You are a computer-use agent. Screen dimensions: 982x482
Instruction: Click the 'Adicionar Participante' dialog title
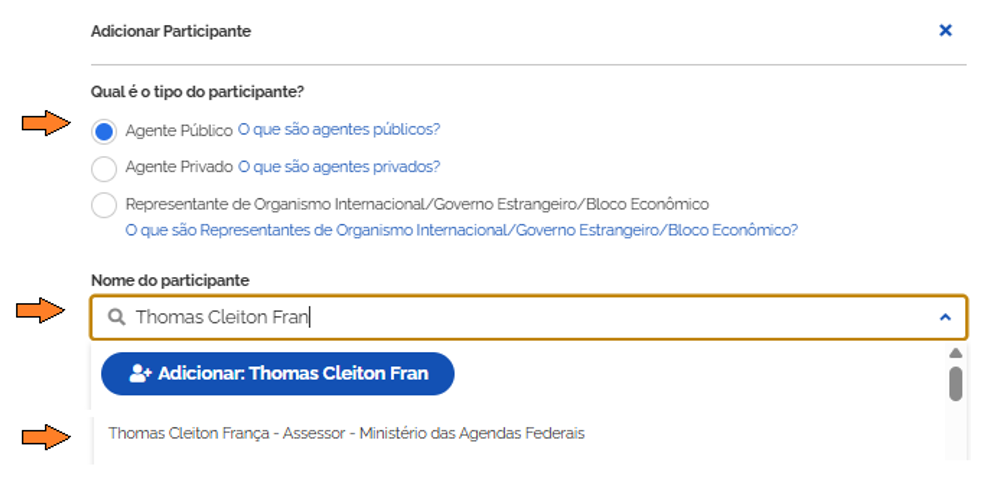[171, 32]
